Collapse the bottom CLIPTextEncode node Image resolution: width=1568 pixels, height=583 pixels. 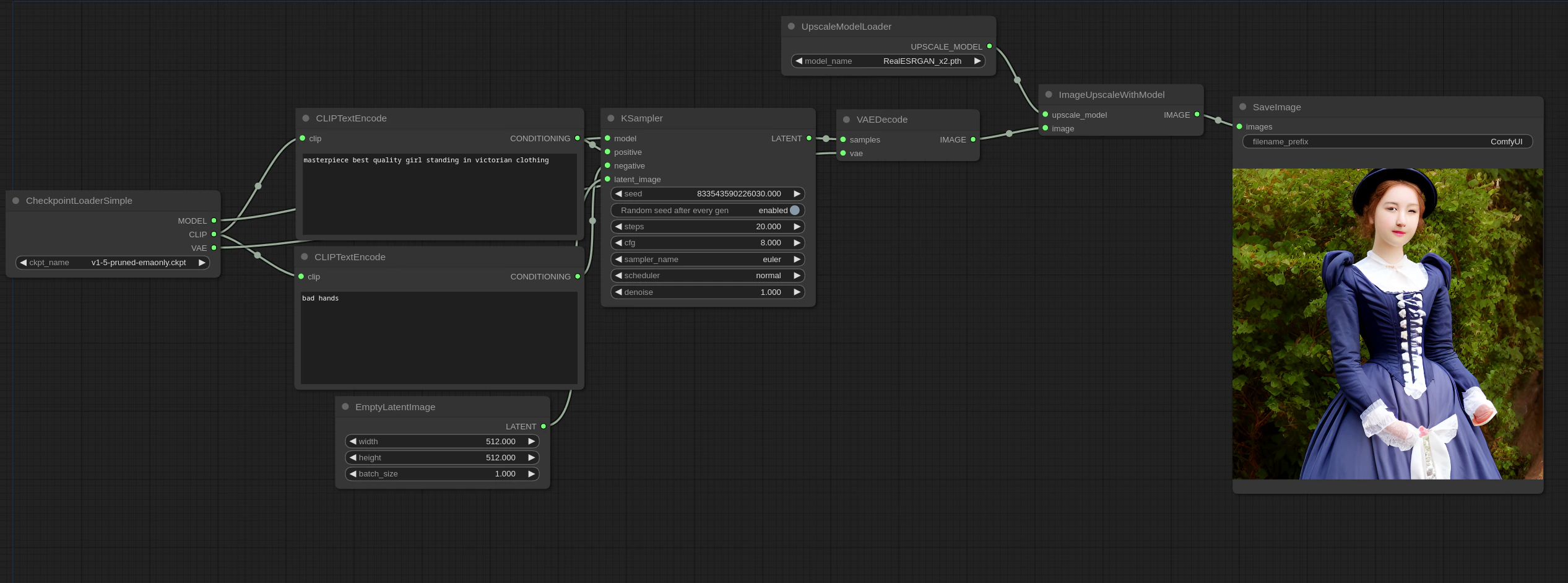(x=305, y=256)
